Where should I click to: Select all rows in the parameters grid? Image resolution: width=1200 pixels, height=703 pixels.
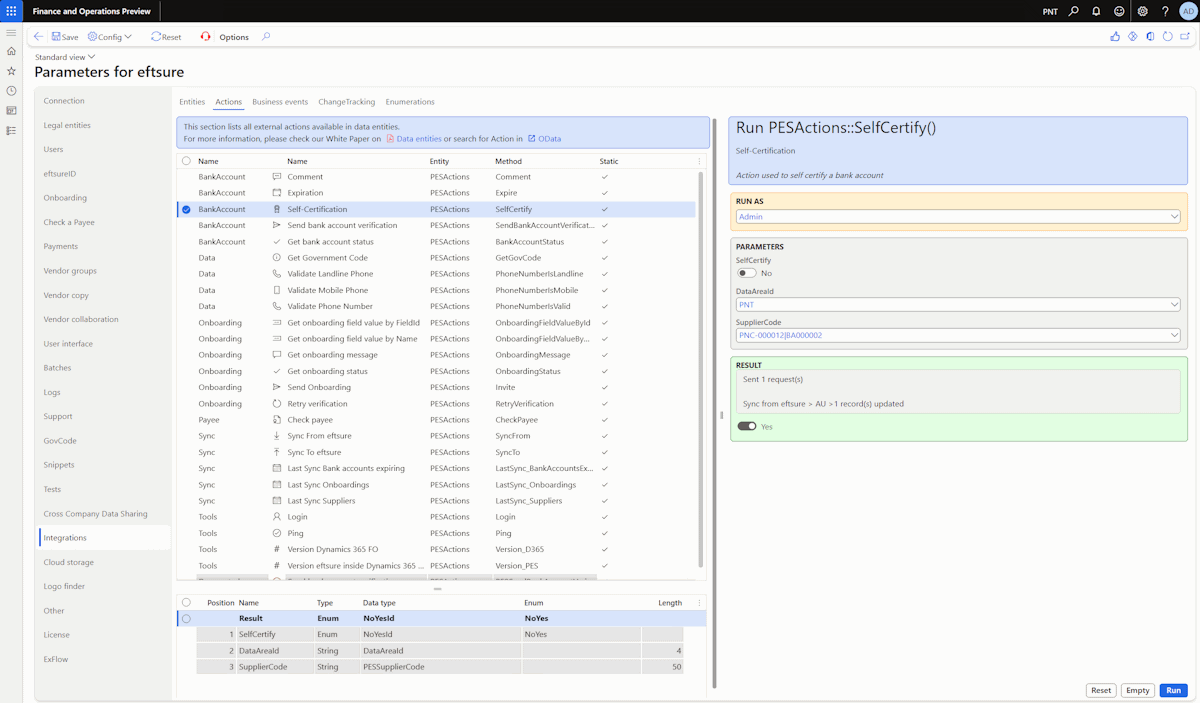(x=186, y=603)
